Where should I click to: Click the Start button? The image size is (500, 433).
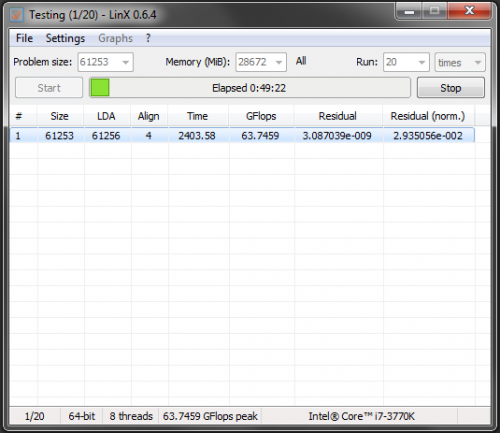point(49,88)
